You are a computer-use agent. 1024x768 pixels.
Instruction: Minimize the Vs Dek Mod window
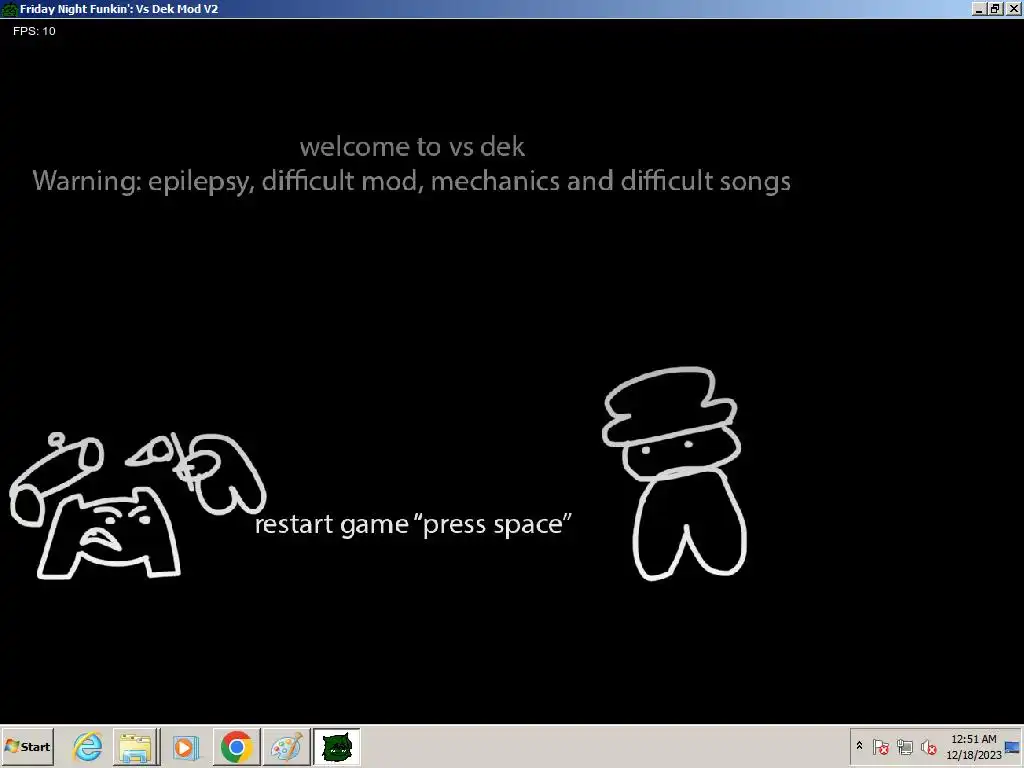pos(979,9)
